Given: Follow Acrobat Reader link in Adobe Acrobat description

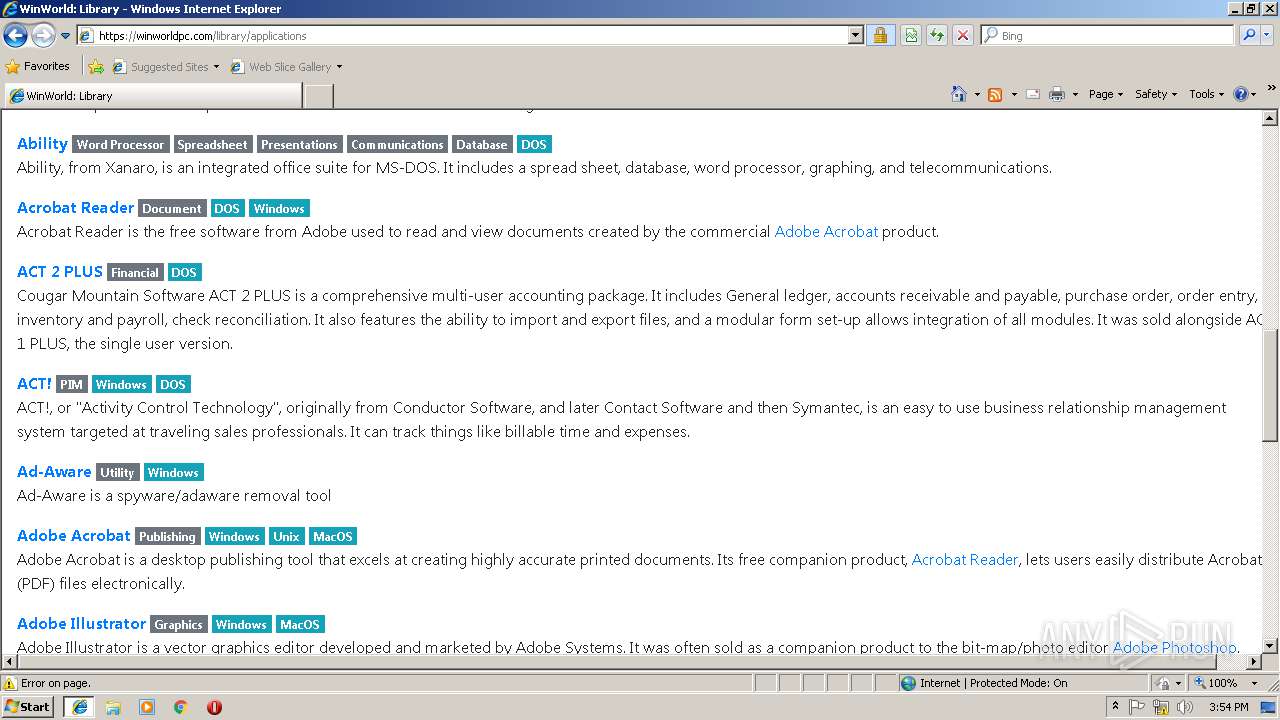Looking at the screenshot, I should [965, 560].
